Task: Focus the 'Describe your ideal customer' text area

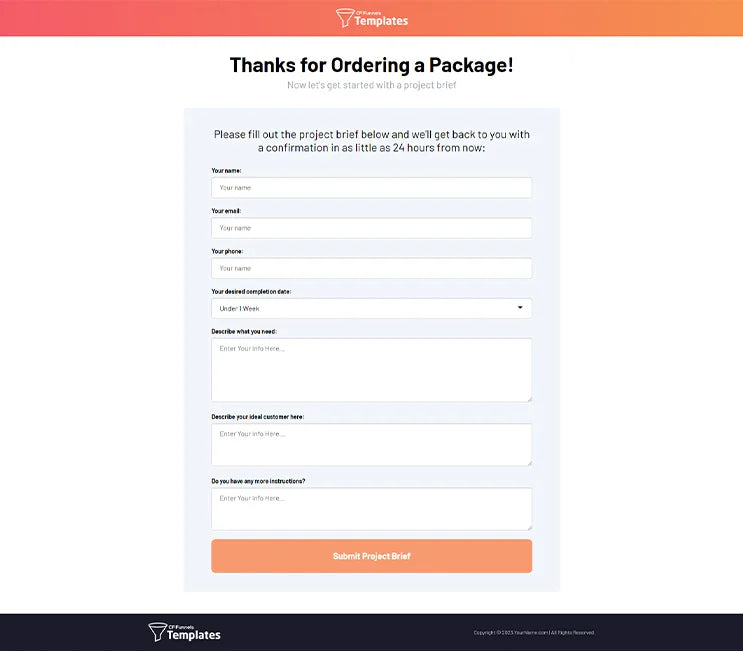Action: [371, 444]
